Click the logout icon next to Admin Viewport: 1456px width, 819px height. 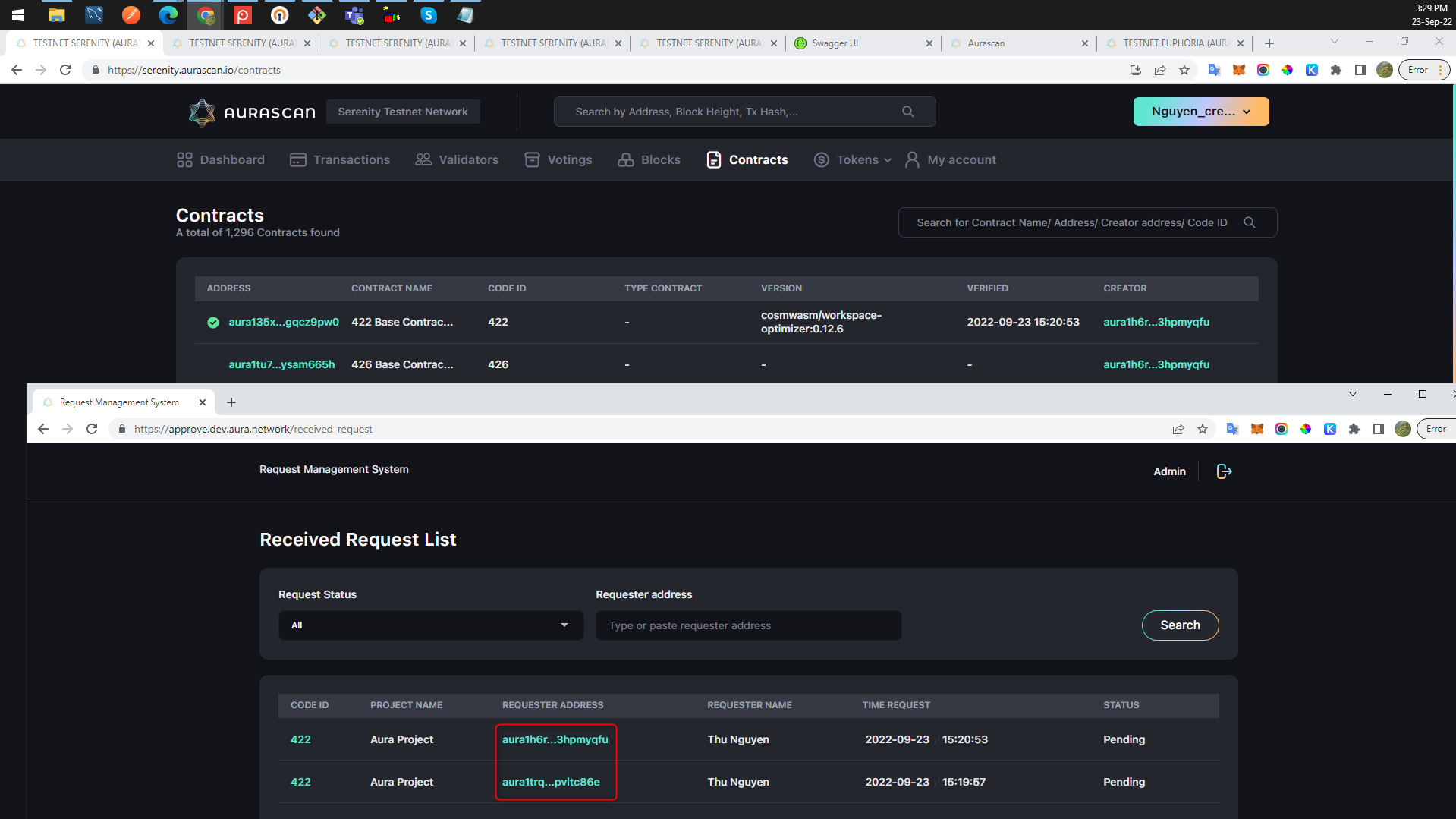[x=1223, y=471]
